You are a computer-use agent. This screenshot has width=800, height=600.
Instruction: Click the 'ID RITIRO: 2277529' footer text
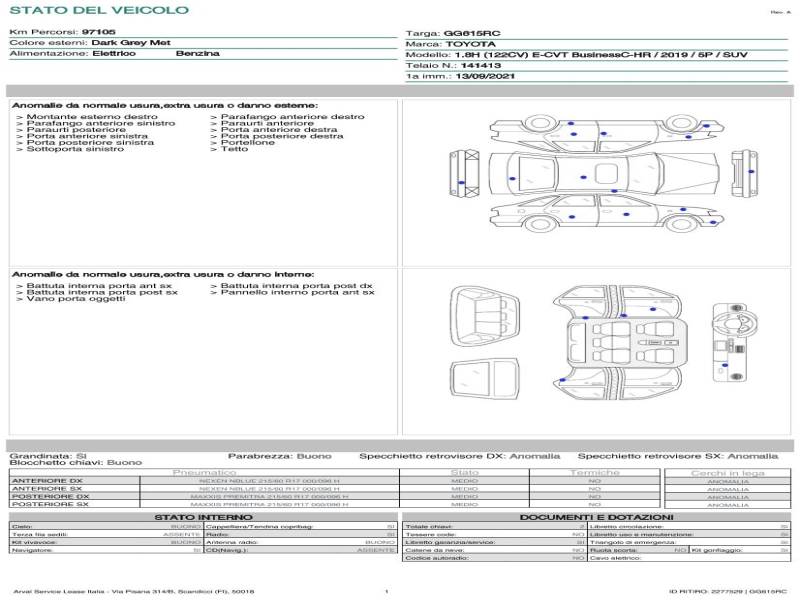706,592
